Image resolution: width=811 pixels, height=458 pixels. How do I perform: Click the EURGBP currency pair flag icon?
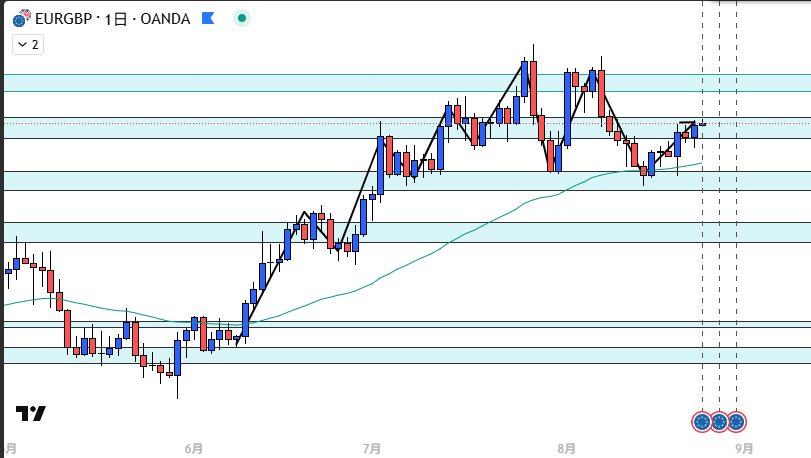point(19,19)
